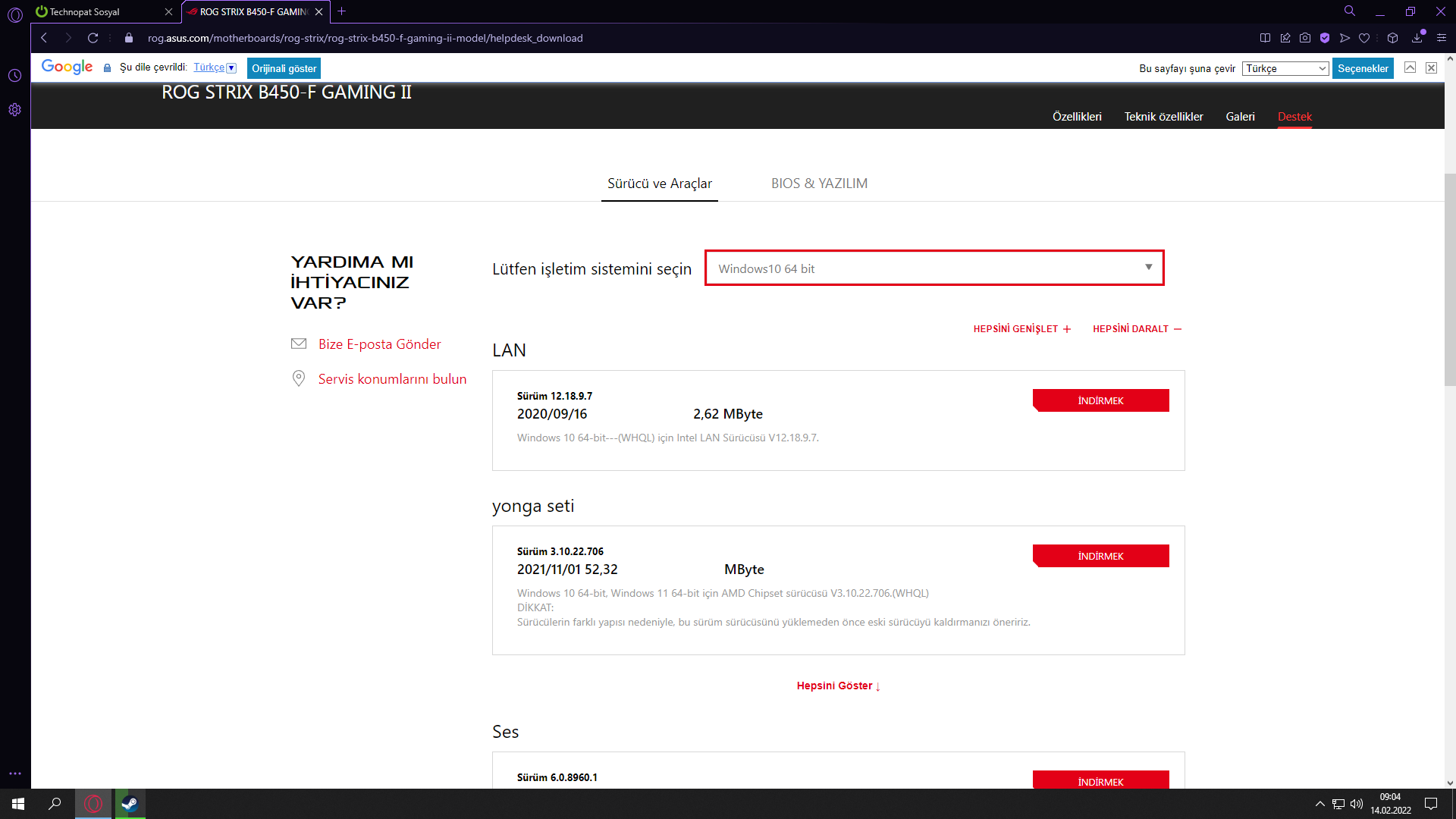Click the Orijinali göster button

(x=284, y=68)
